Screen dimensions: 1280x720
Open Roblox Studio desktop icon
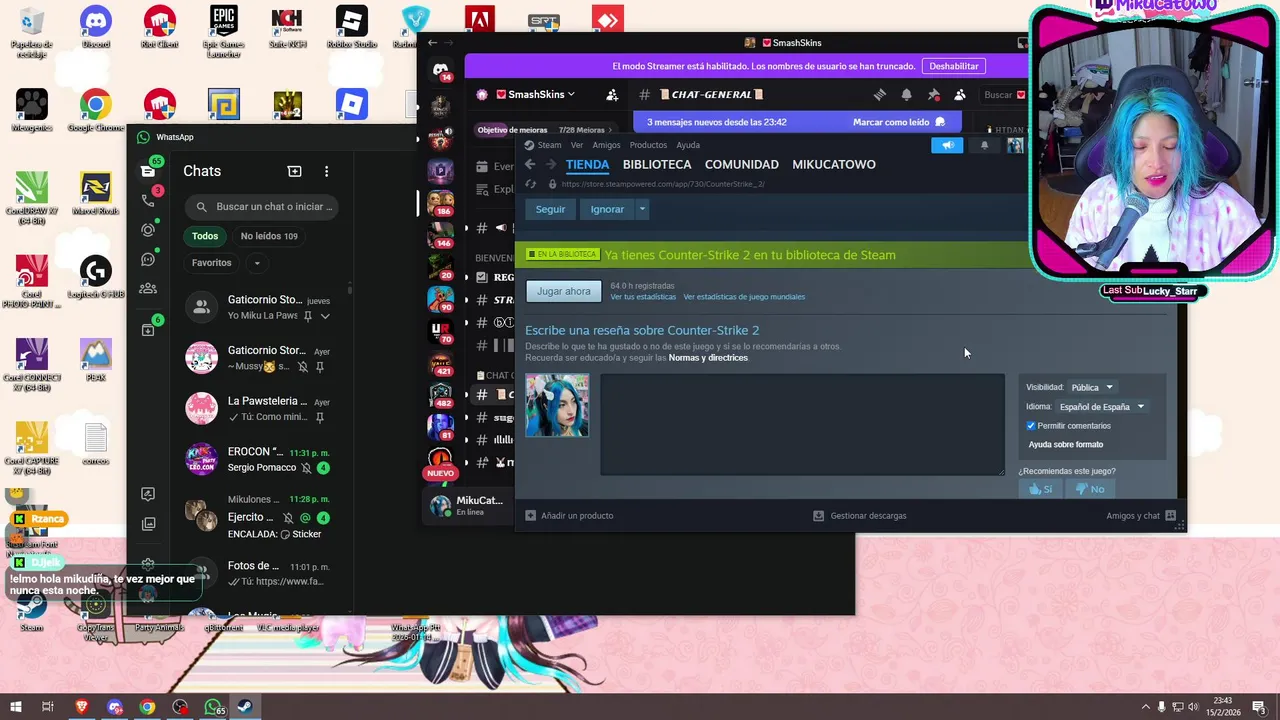pos(351,27)
